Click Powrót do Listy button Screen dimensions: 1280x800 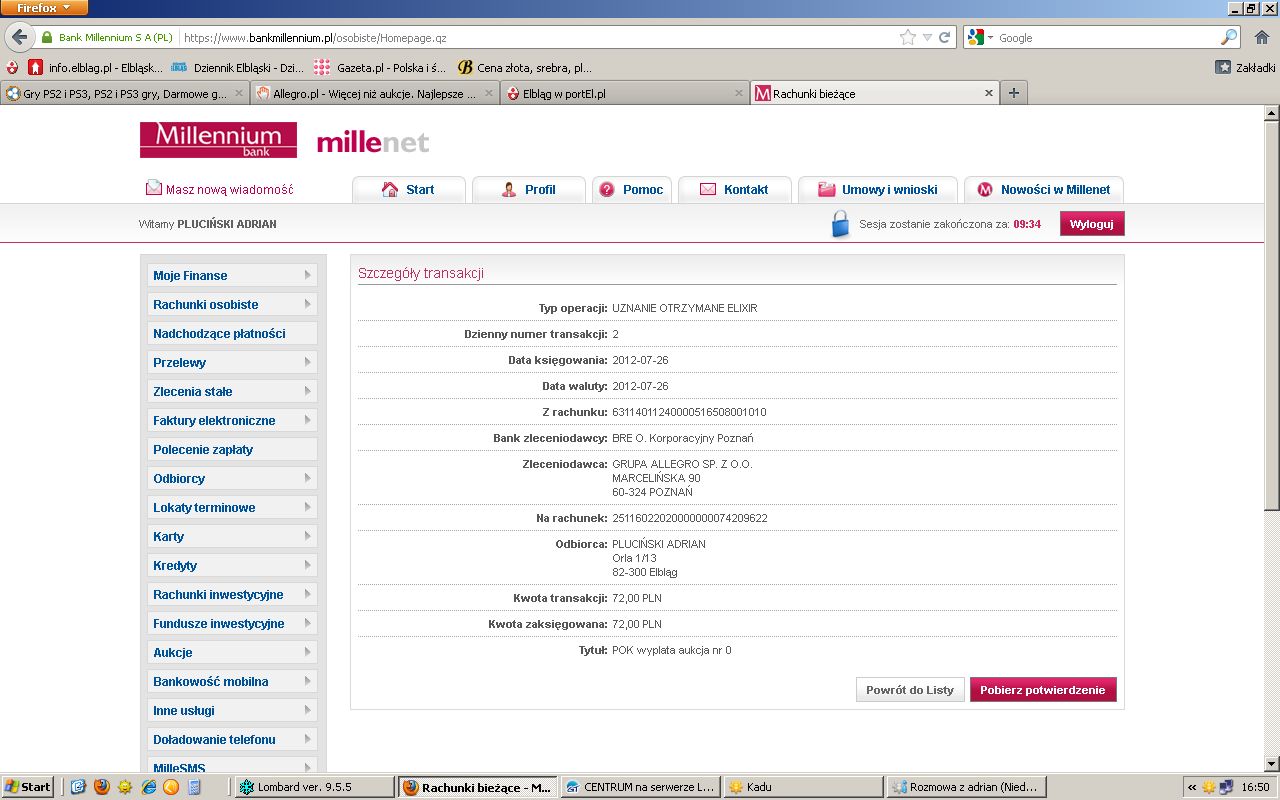pyautogui.click(x=910, y=690)
